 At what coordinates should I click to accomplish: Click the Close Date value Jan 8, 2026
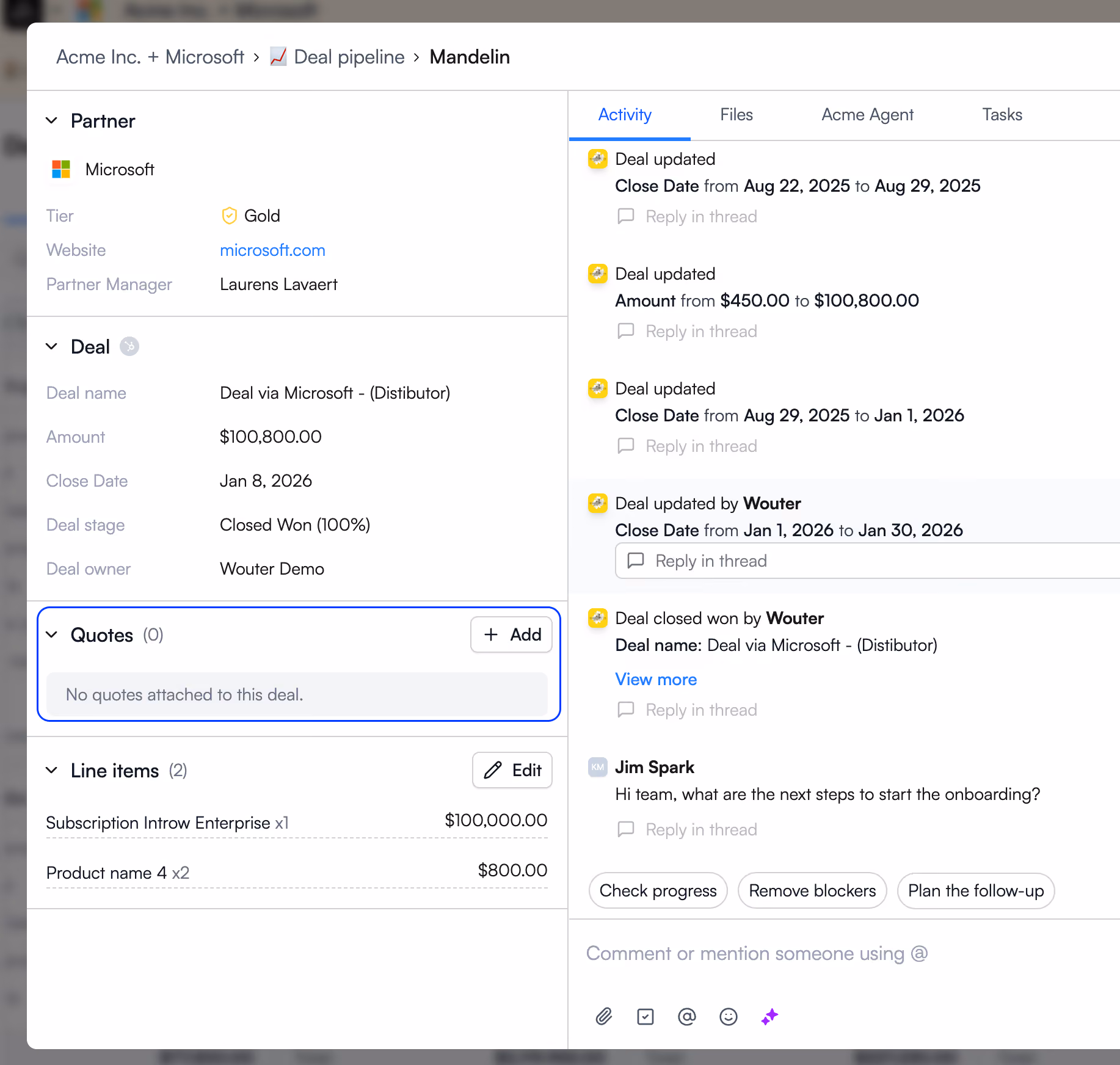(266, 481)
